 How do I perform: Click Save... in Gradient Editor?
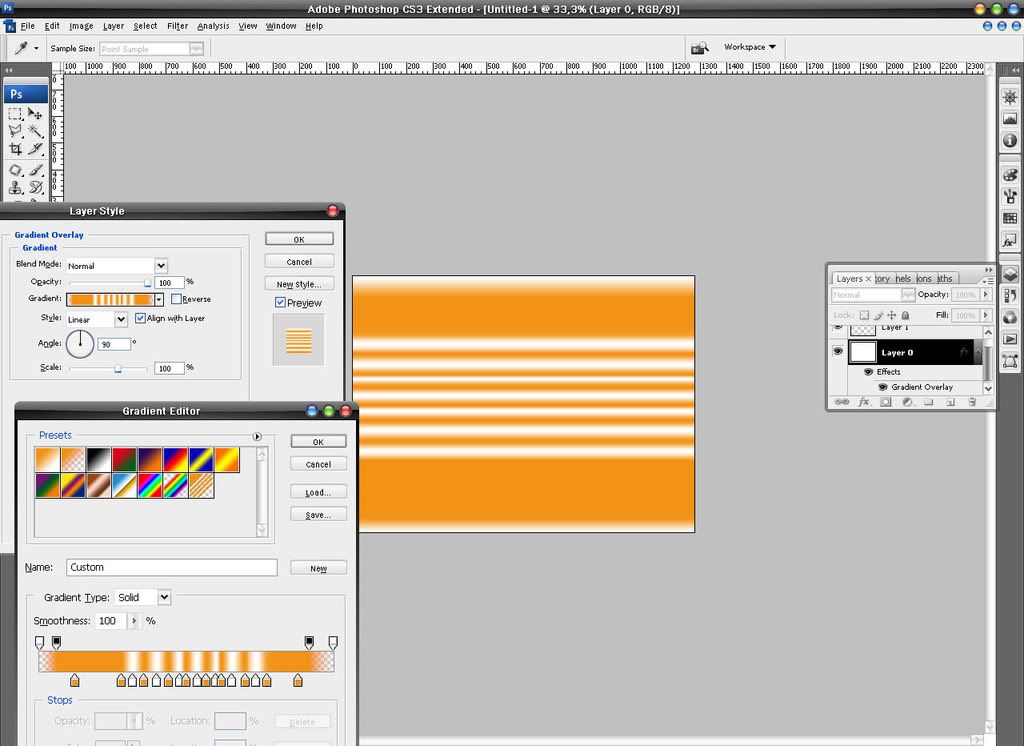point(318,515)
